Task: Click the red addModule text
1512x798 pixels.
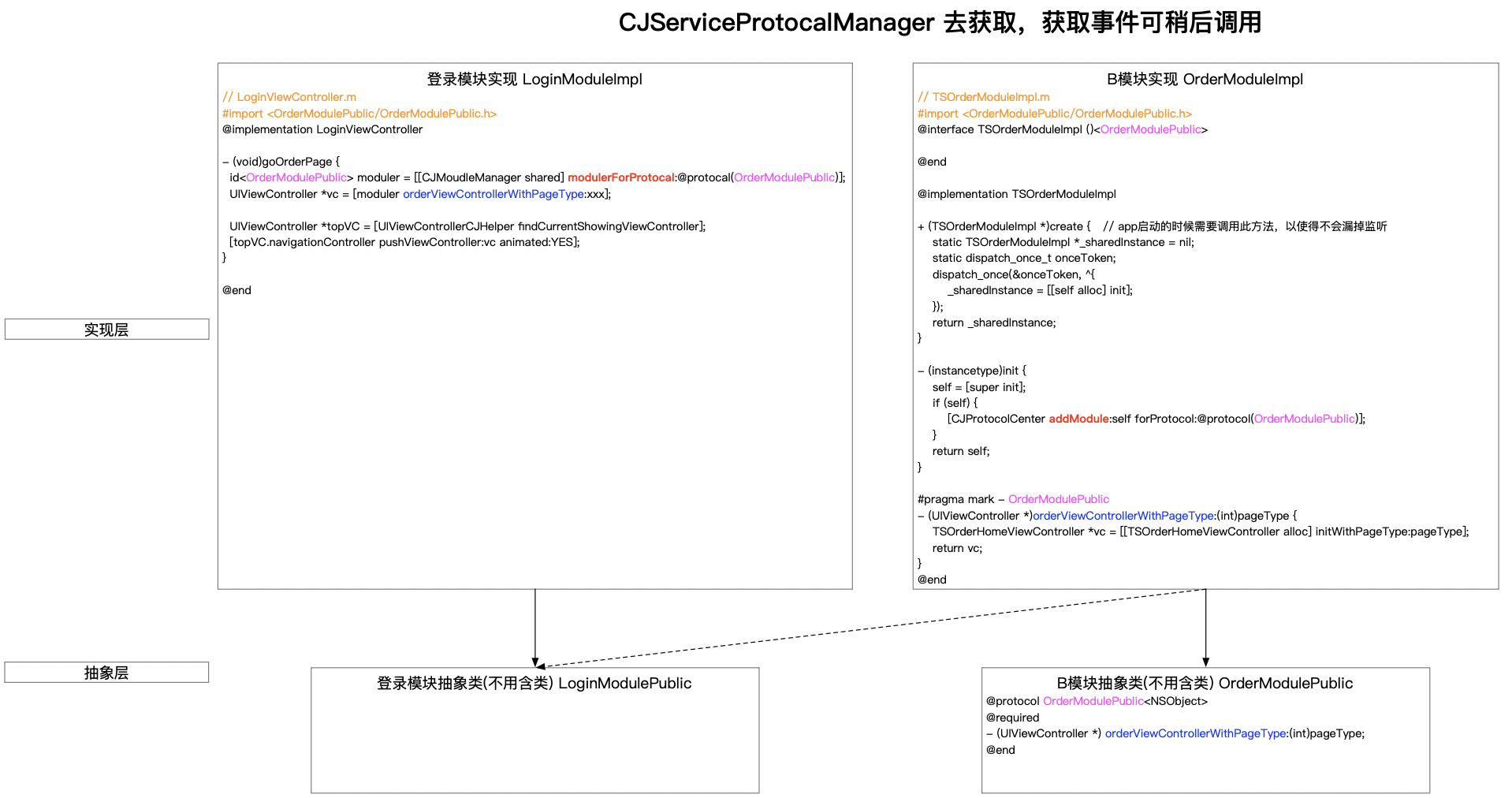Action: tap(1078, 419)
